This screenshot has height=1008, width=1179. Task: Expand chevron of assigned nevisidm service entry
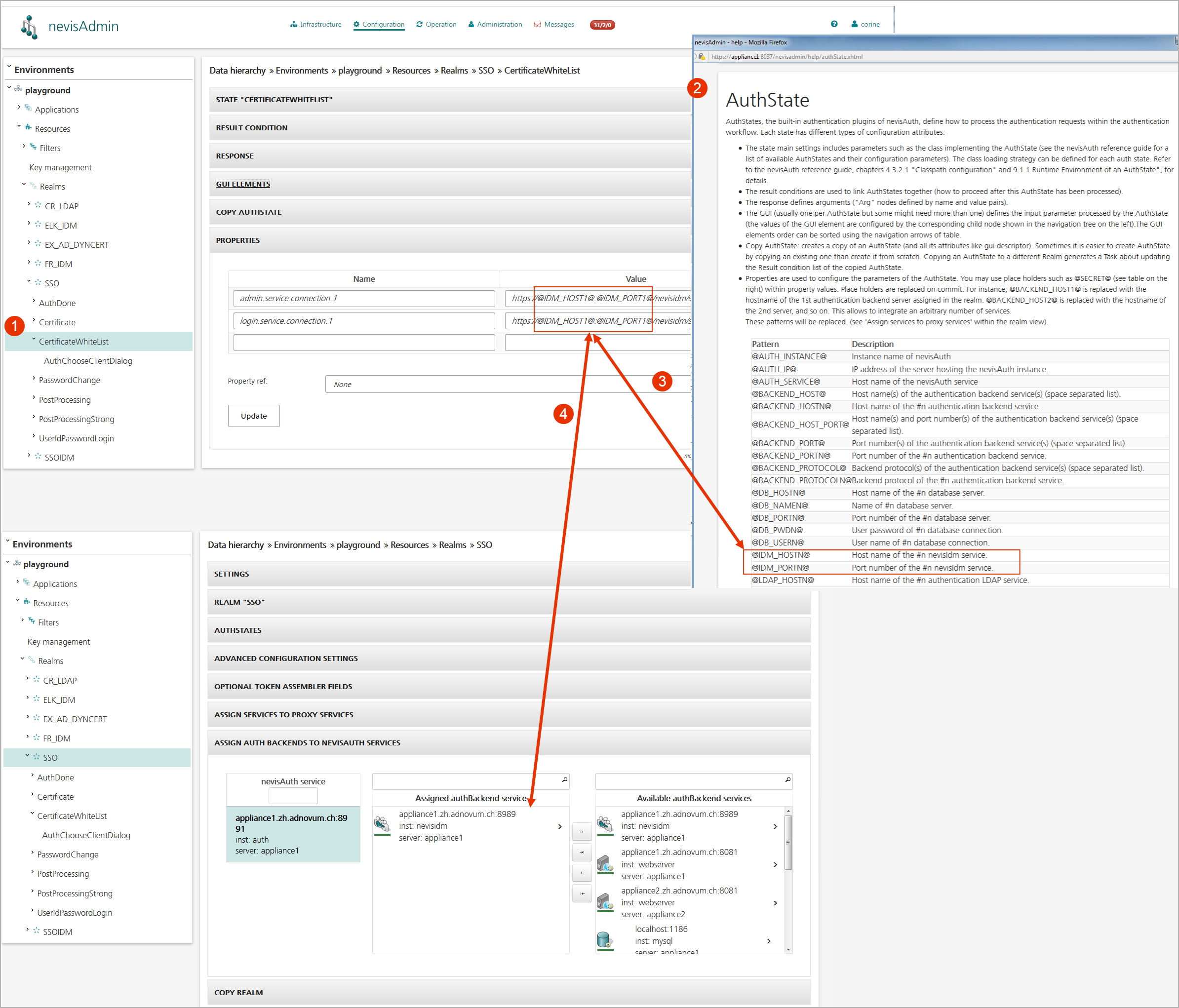[x=560, y=826]
